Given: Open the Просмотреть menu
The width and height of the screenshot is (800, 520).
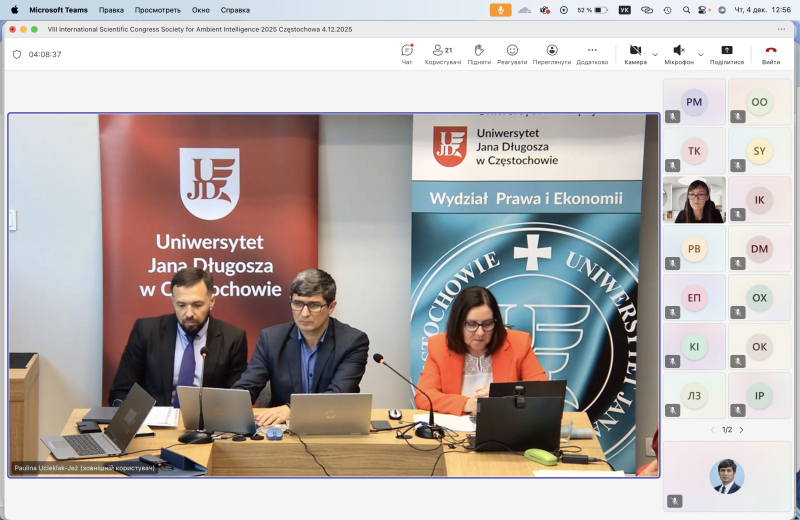Looking at the screenshot, I should click(158, 9).
